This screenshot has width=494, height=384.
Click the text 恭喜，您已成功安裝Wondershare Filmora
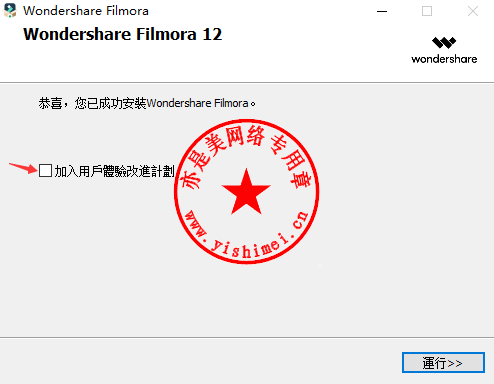[x=147, y=103]
